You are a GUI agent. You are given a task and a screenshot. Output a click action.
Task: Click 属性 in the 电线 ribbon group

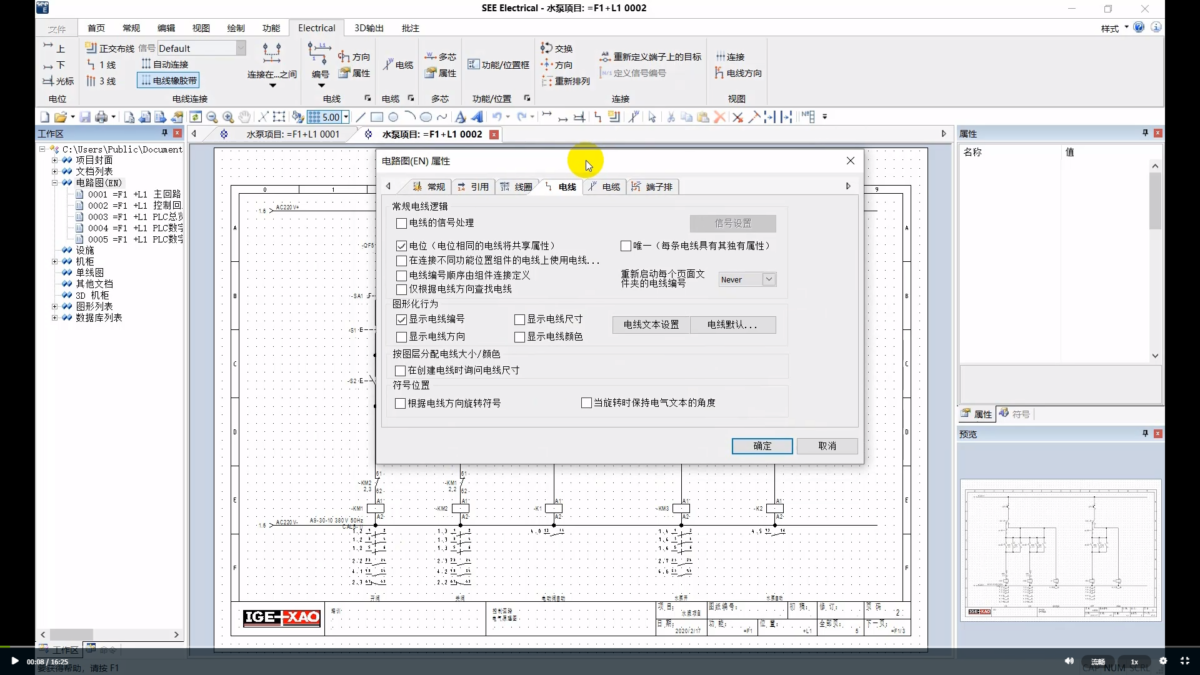tap(354, 73)
